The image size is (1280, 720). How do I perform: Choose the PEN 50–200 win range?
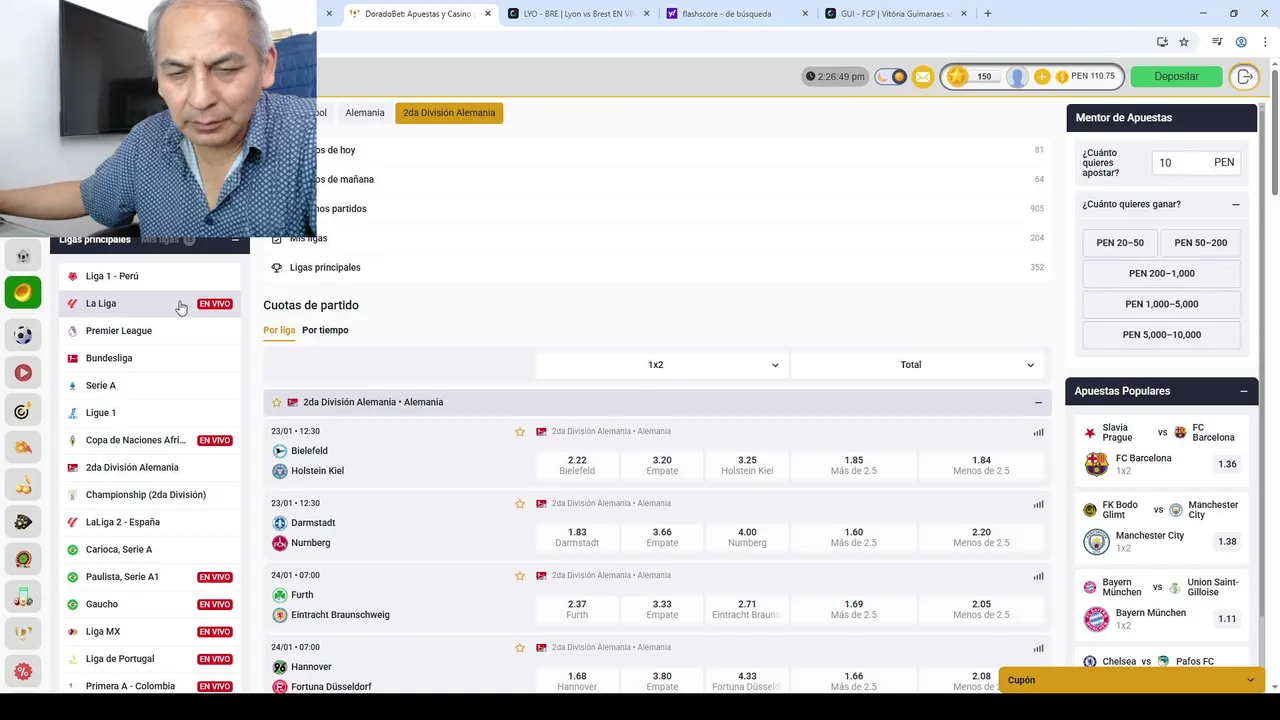1200,243
